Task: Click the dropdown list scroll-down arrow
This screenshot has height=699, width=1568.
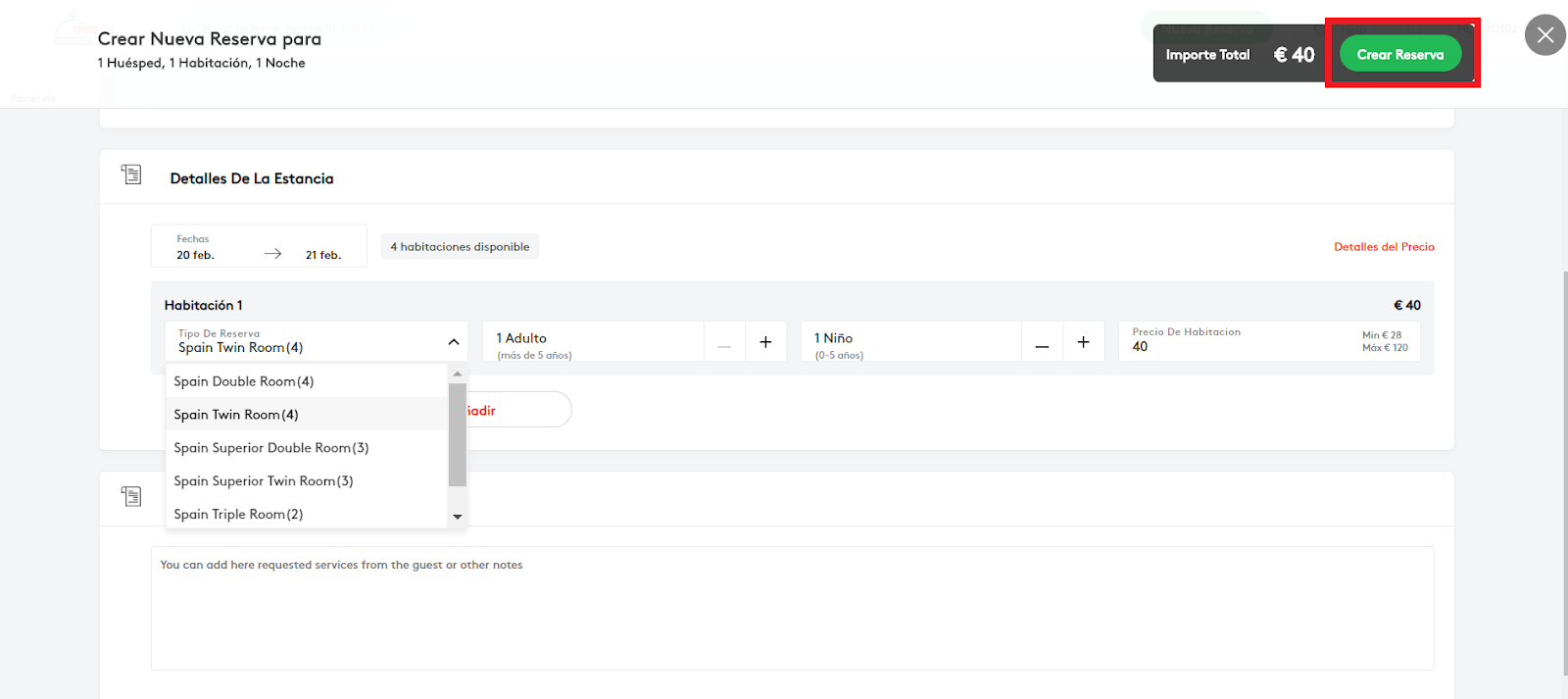Action: coord(457,517)
